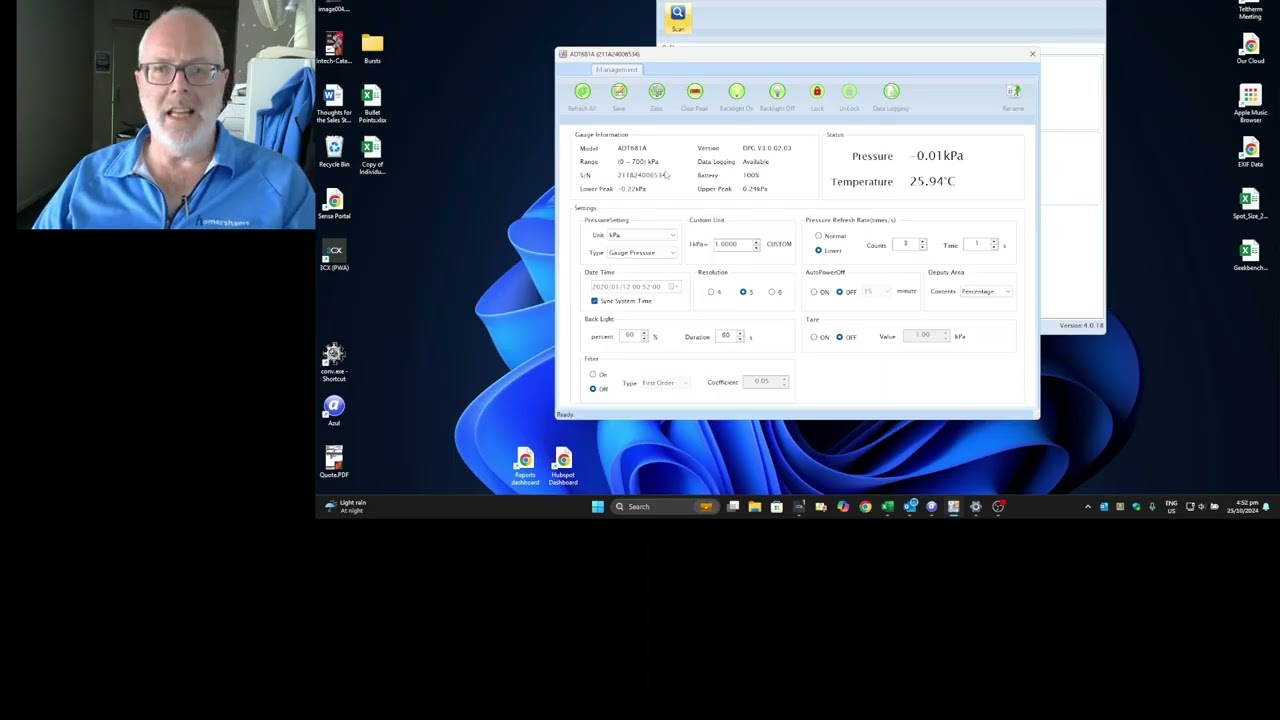Click the UnLock icon
Screen dimensions: 1280x720
pyautogui.click(x=849, y=92)
